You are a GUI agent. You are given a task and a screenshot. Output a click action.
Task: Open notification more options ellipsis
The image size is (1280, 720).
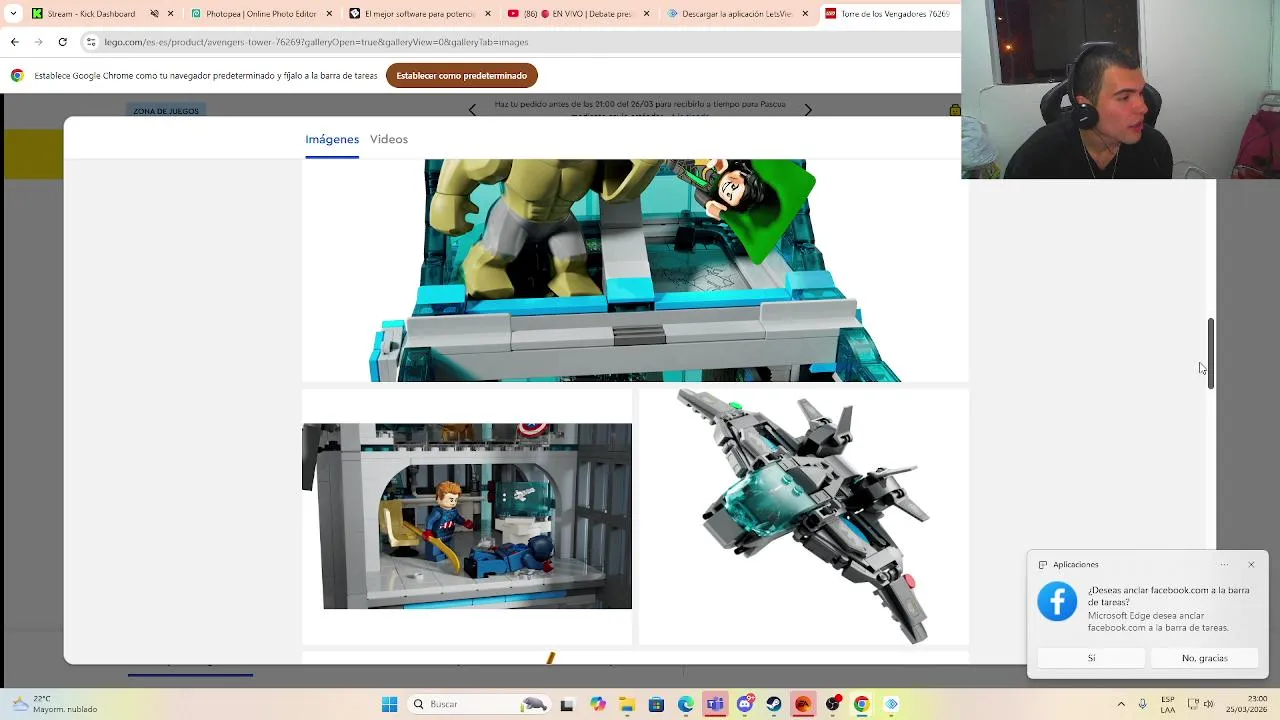pyautogui.click(x=1224, y=565)
